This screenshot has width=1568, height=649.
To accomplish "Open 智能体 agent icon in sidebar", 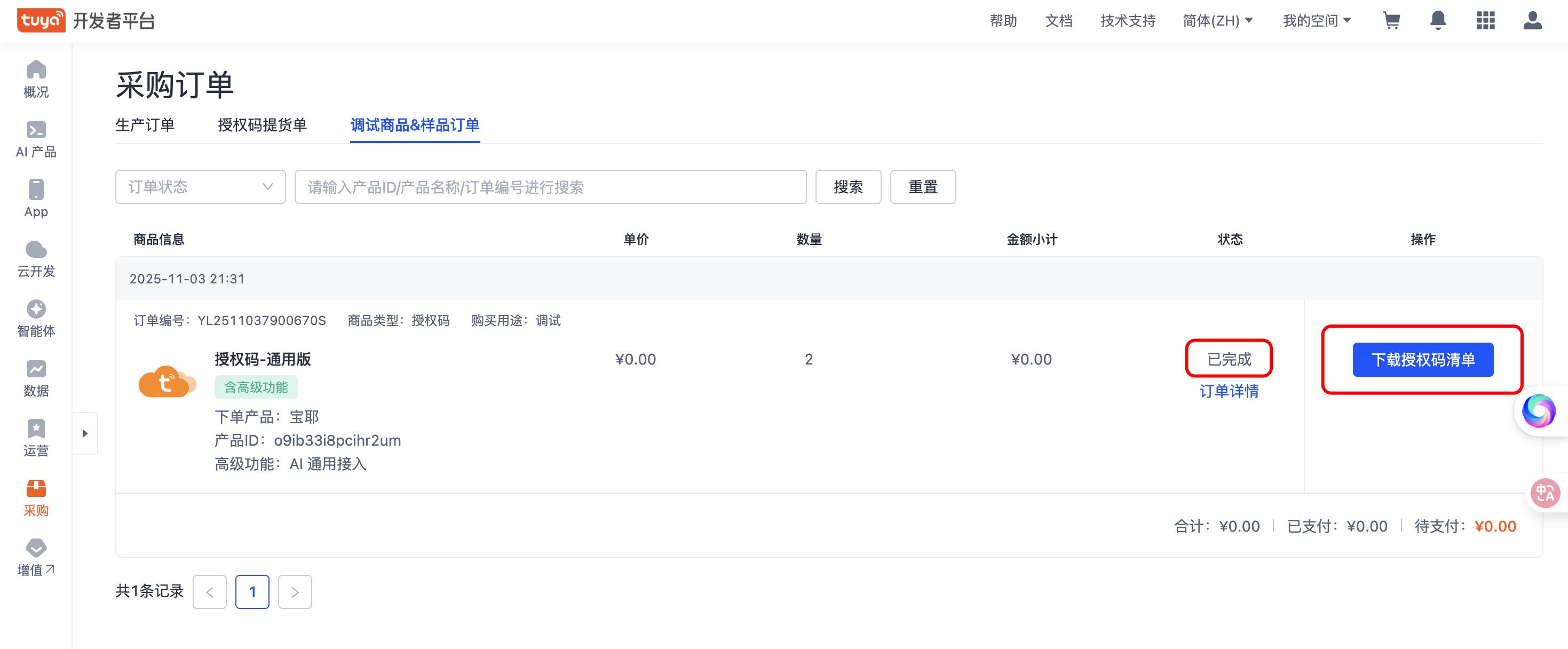I will pos(36,319).
